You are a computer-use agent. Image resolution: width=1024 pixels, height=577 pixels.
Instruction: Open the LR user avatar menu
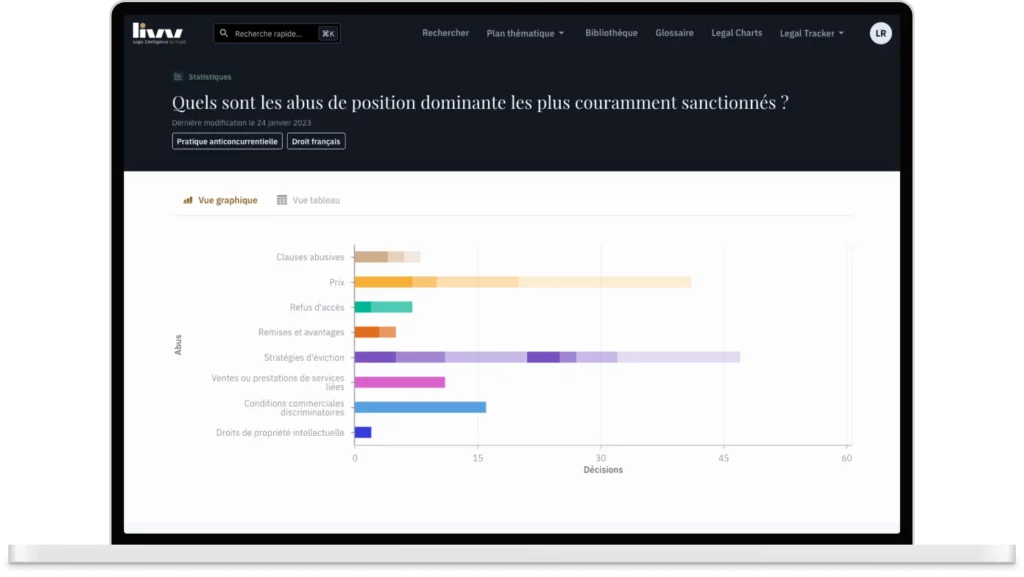(x=880, y=33)
